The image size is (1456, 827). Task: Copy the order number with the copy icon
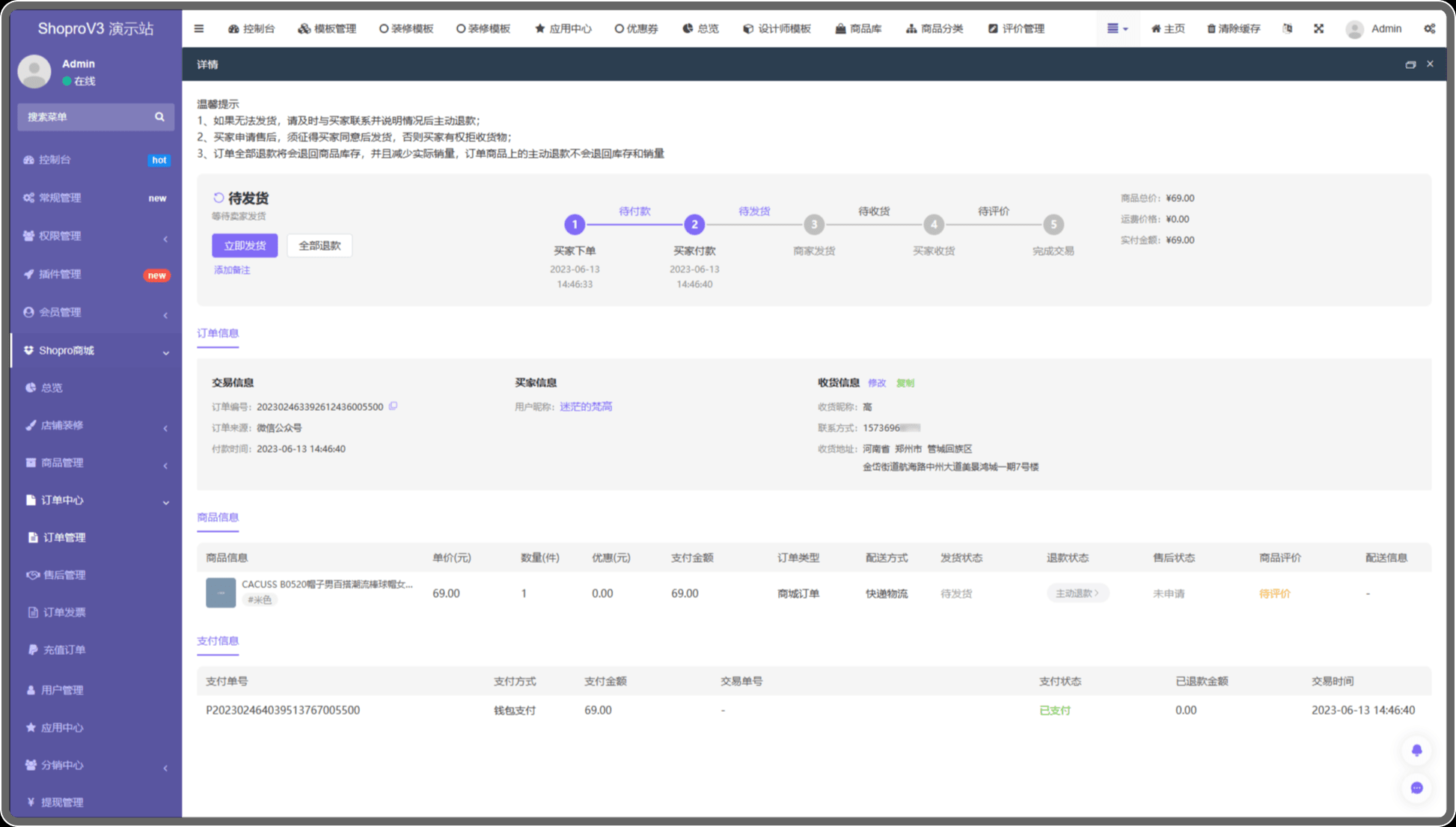393,406
